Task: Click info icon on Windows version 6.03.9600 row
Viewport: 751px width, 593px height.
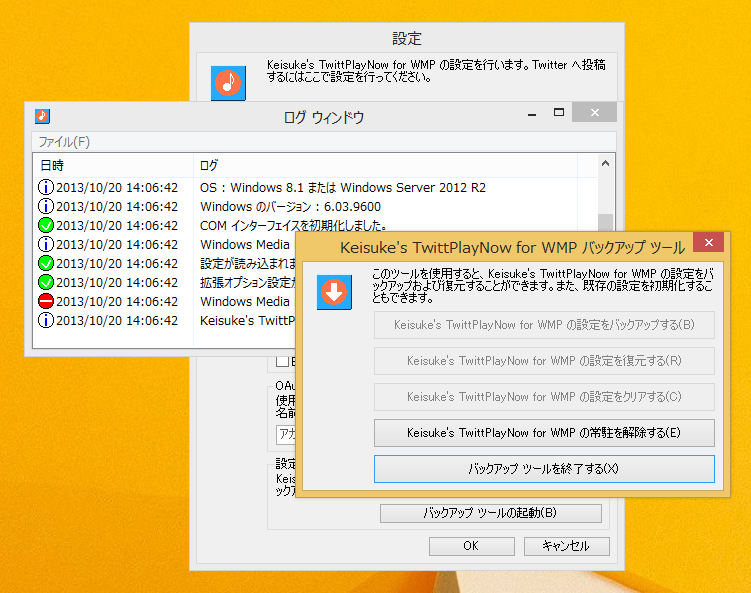Action: tap(46, 206)
